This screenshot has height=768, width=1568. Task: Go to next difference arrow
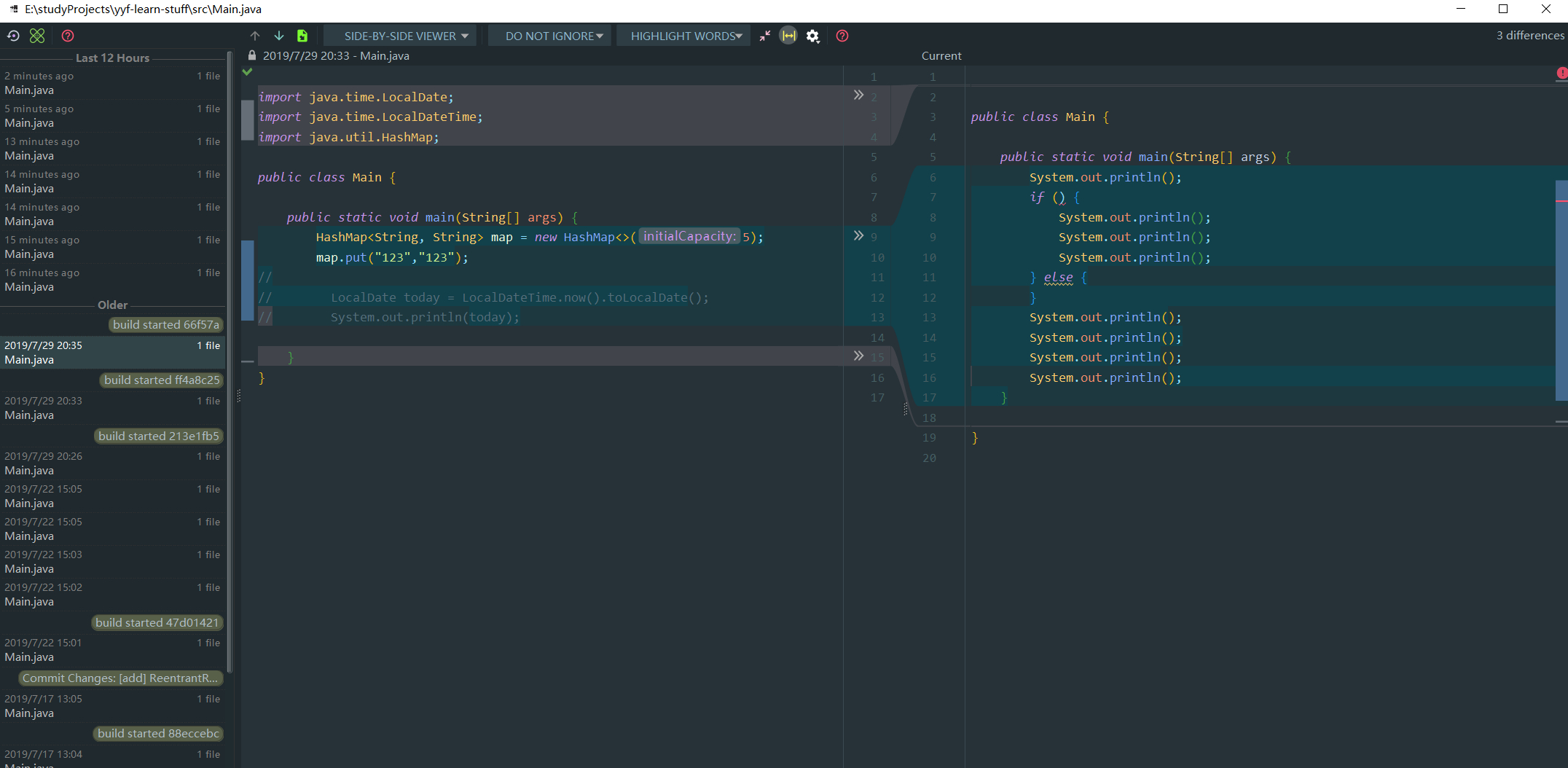(279, 36)
